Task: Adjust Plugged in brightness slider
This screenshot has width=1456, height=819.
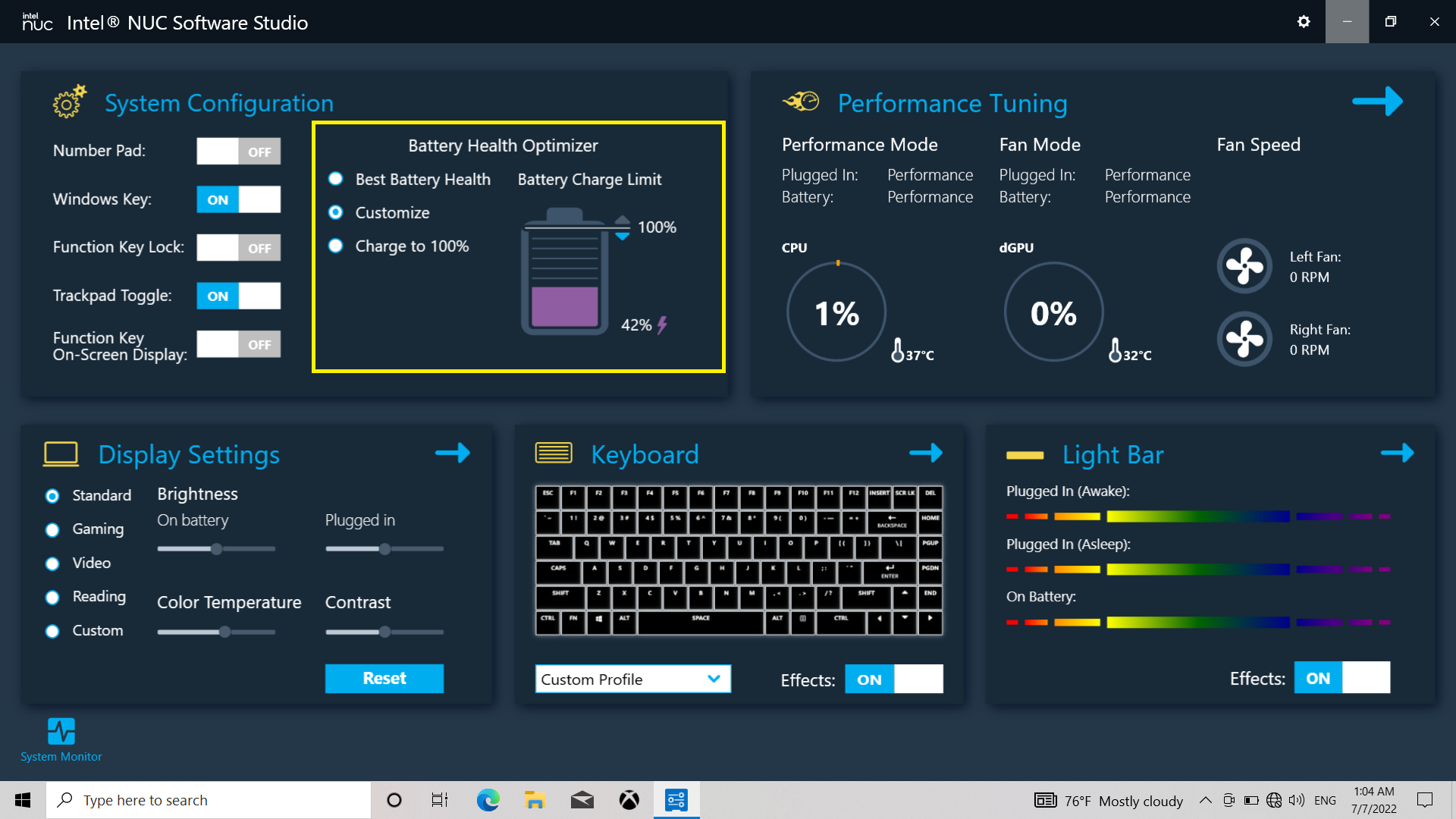Action: coord(384,548)
